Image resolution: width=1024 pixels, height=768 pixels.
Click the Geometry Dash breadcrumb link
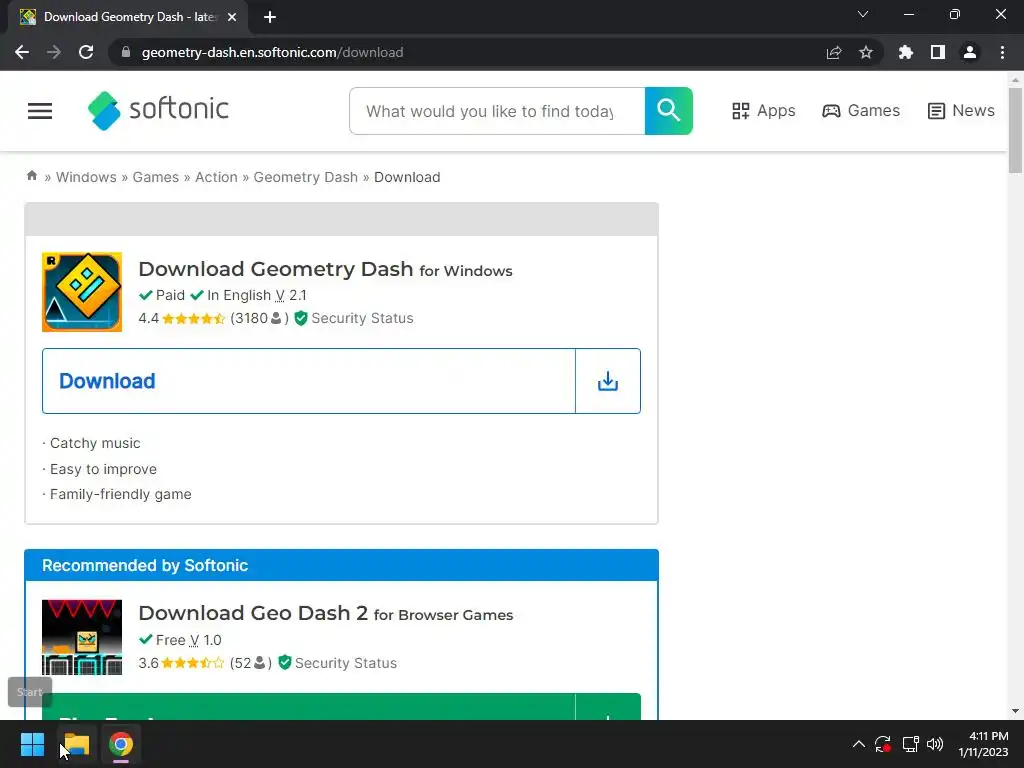coord(306,177)
